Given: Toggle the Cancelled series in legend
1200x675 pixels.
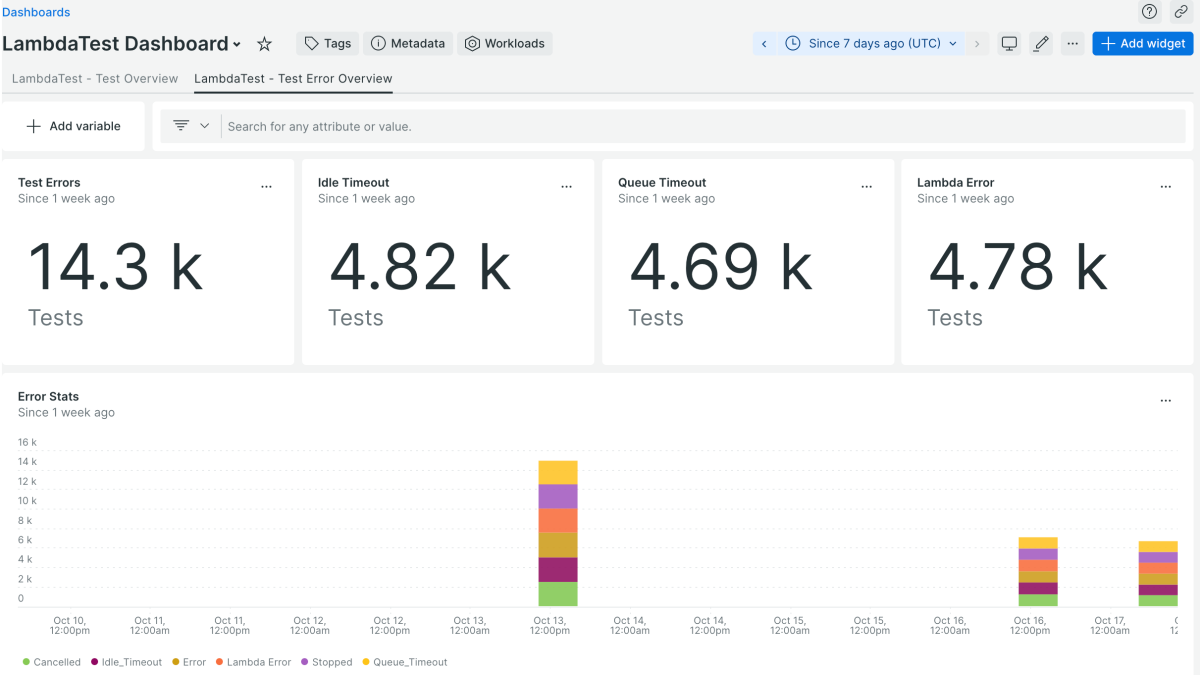Looking at the screenshot, I should click(51, 662).
